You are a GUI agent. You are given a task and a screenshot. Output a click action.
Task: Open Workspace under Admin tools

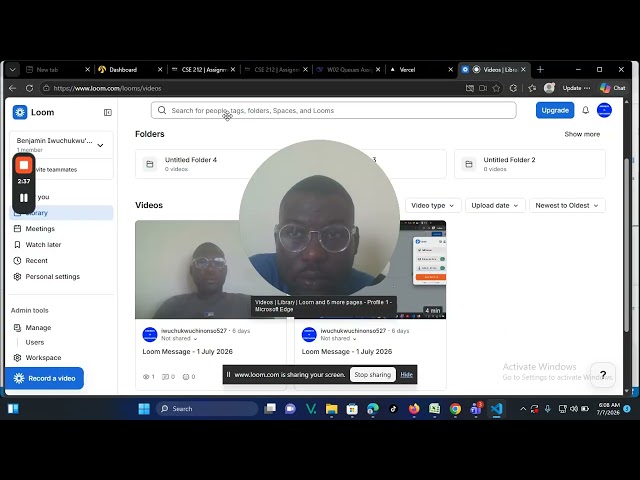pos(61,358)
